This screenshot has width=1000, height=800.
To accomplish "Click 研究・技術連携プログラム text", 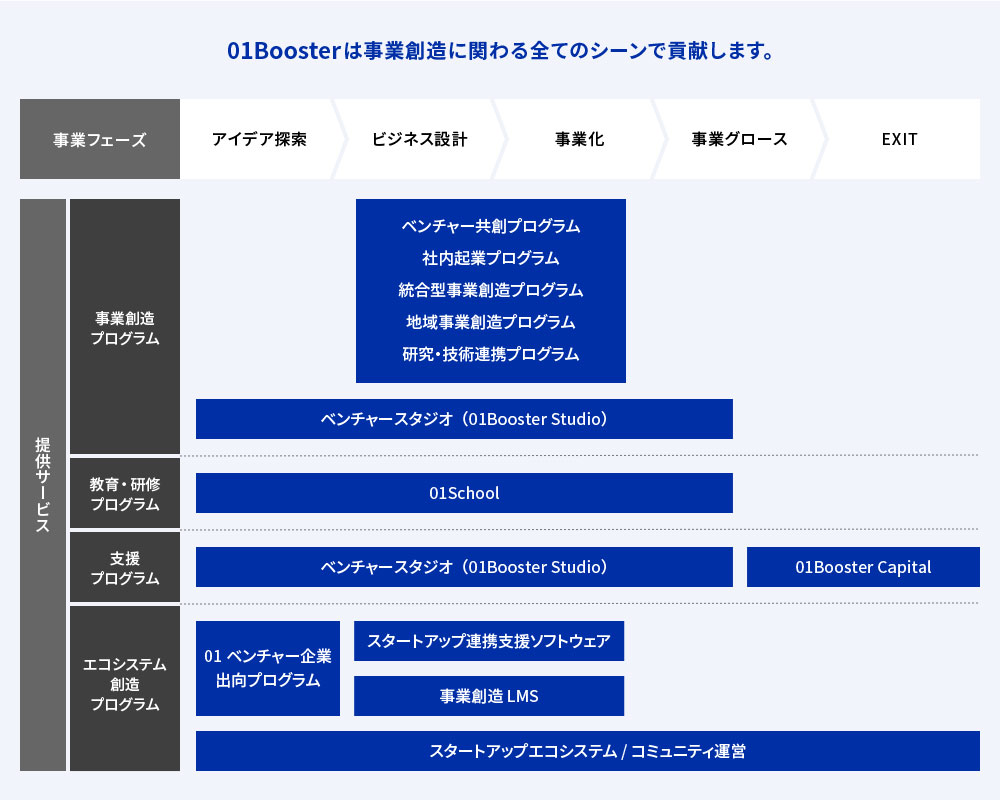I will 490,353.
